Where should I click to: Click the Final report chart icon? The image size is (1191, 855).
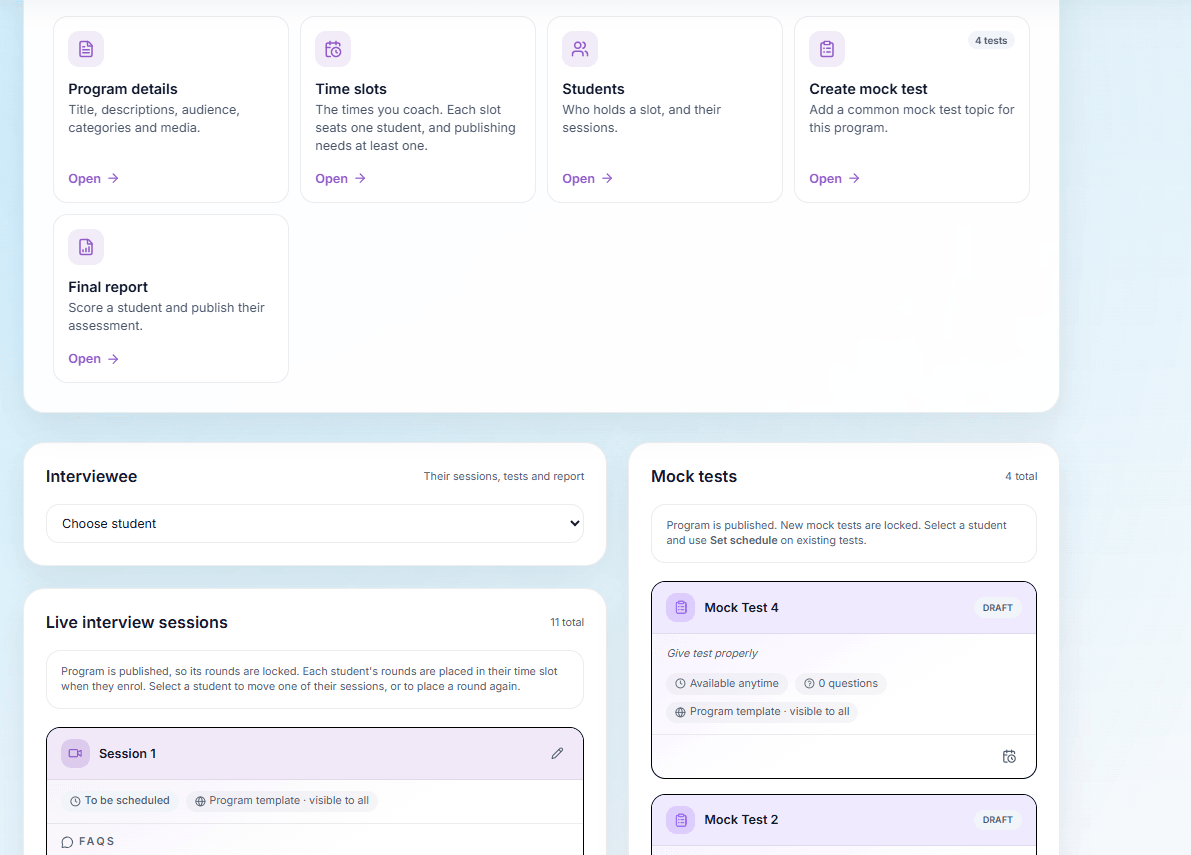(x=86, y=248)
